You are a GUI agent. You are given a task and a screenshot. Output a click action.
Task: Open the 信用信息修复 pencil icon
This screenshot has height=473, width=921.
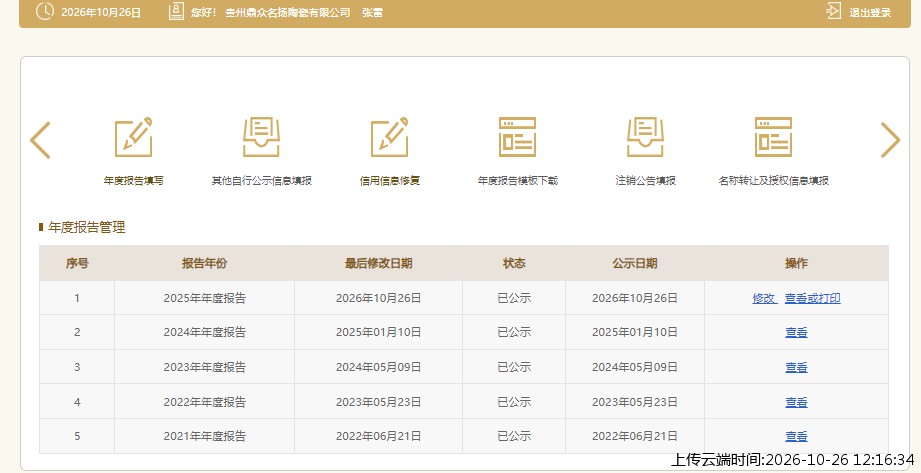(x=389, y=137)
